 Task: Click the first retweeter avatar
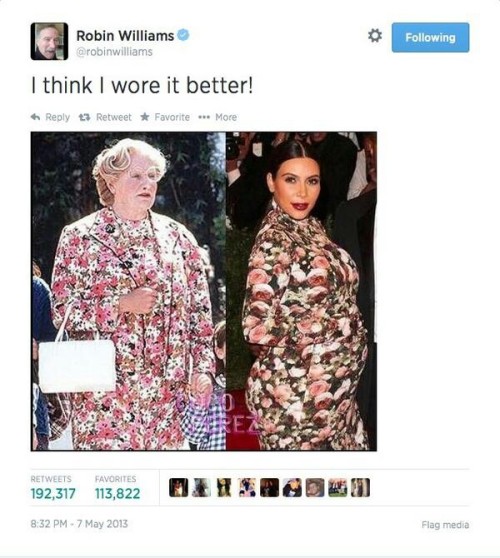(179, 488)
